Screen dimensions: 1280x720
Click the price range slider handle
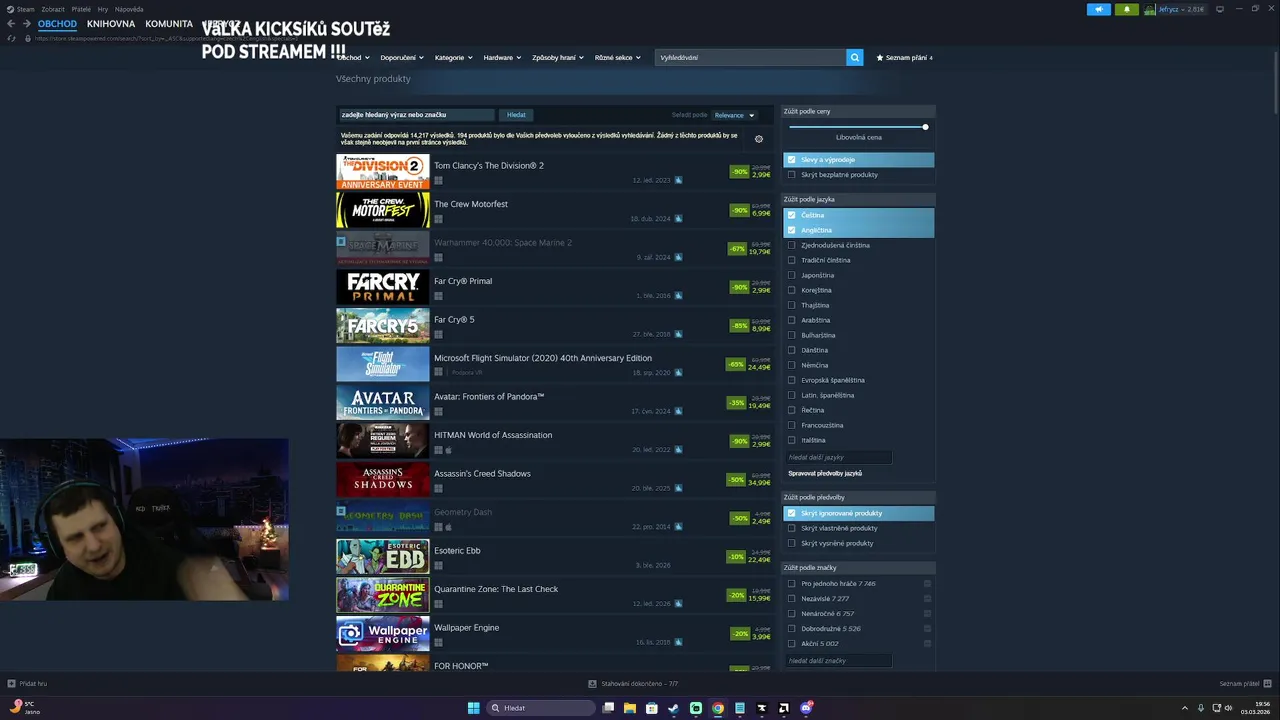coord(925,127)
